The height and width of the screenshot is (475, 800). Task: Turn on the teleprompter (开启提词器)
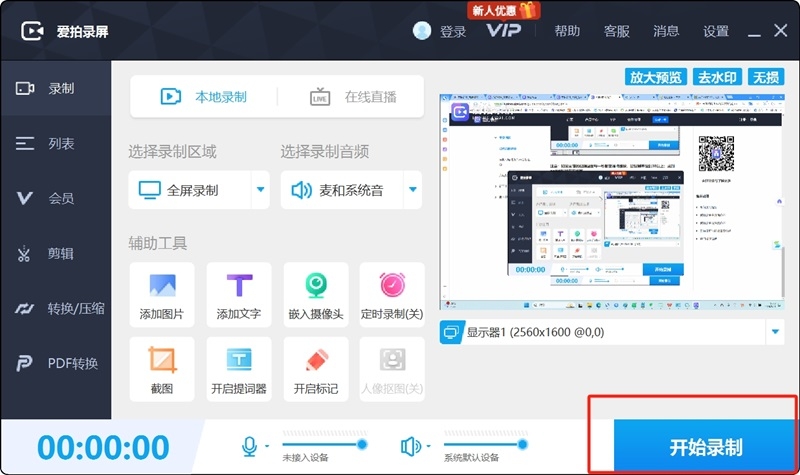point(239,369)
